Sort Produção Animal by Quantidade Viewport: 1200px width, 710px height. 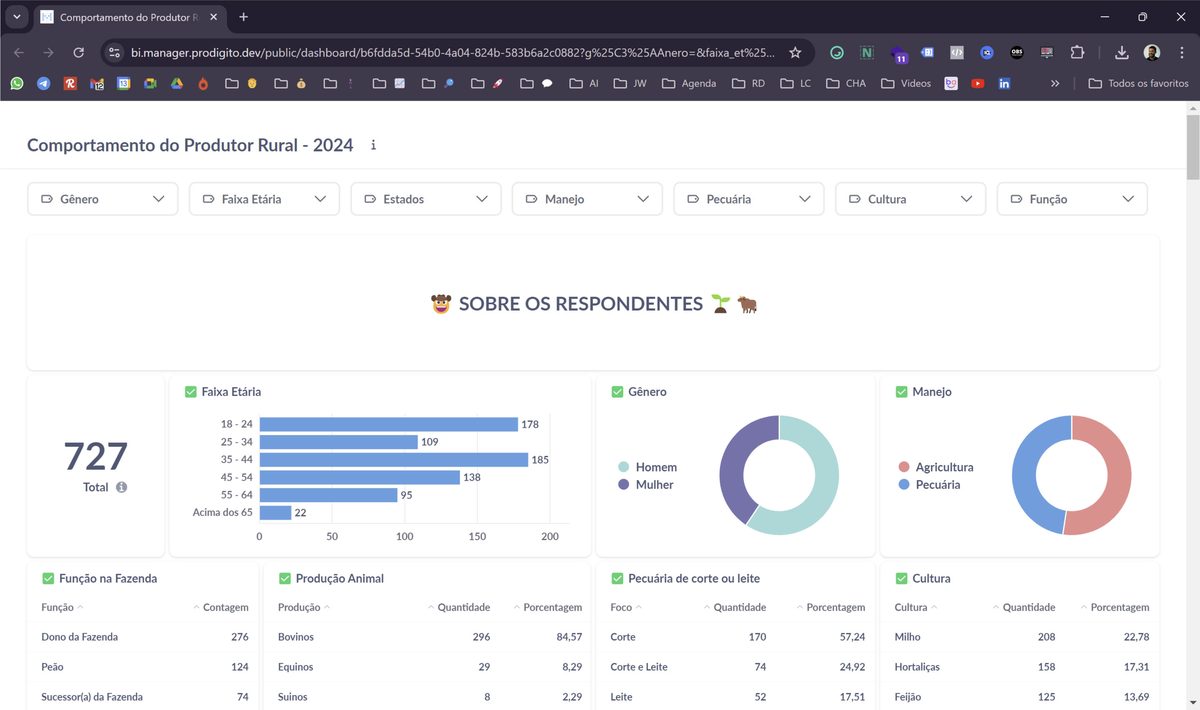click(459, 607)
